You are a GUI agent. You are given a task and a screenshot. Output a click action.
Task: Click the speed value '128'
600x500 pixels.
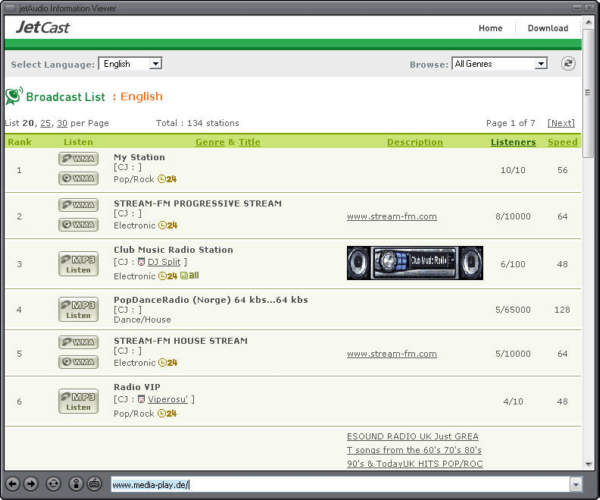[562, 310]
